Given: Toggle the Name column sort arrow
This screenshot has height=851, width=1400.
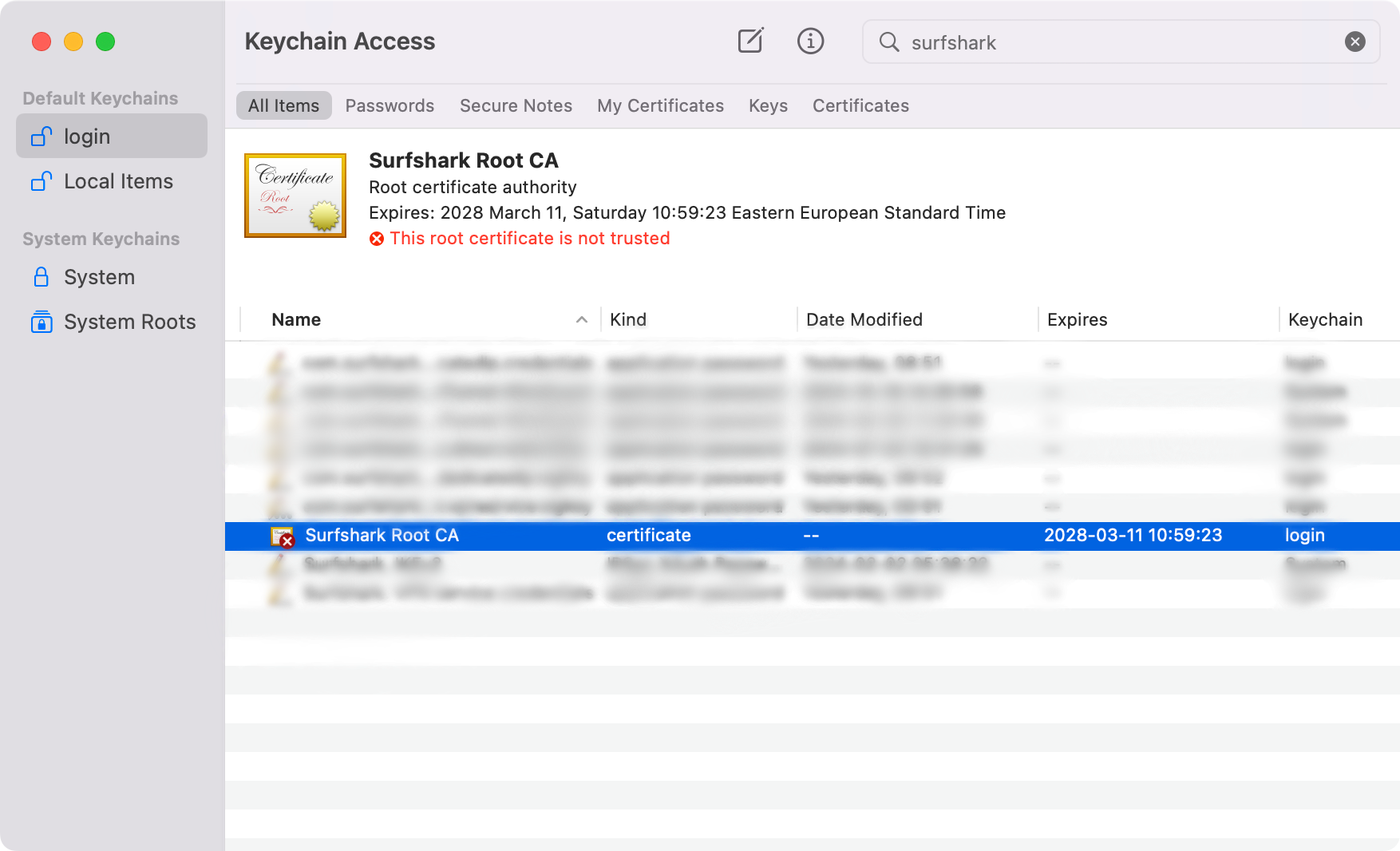Looking at the screenshot, I should pyautogui.click(x=582, y=319).
